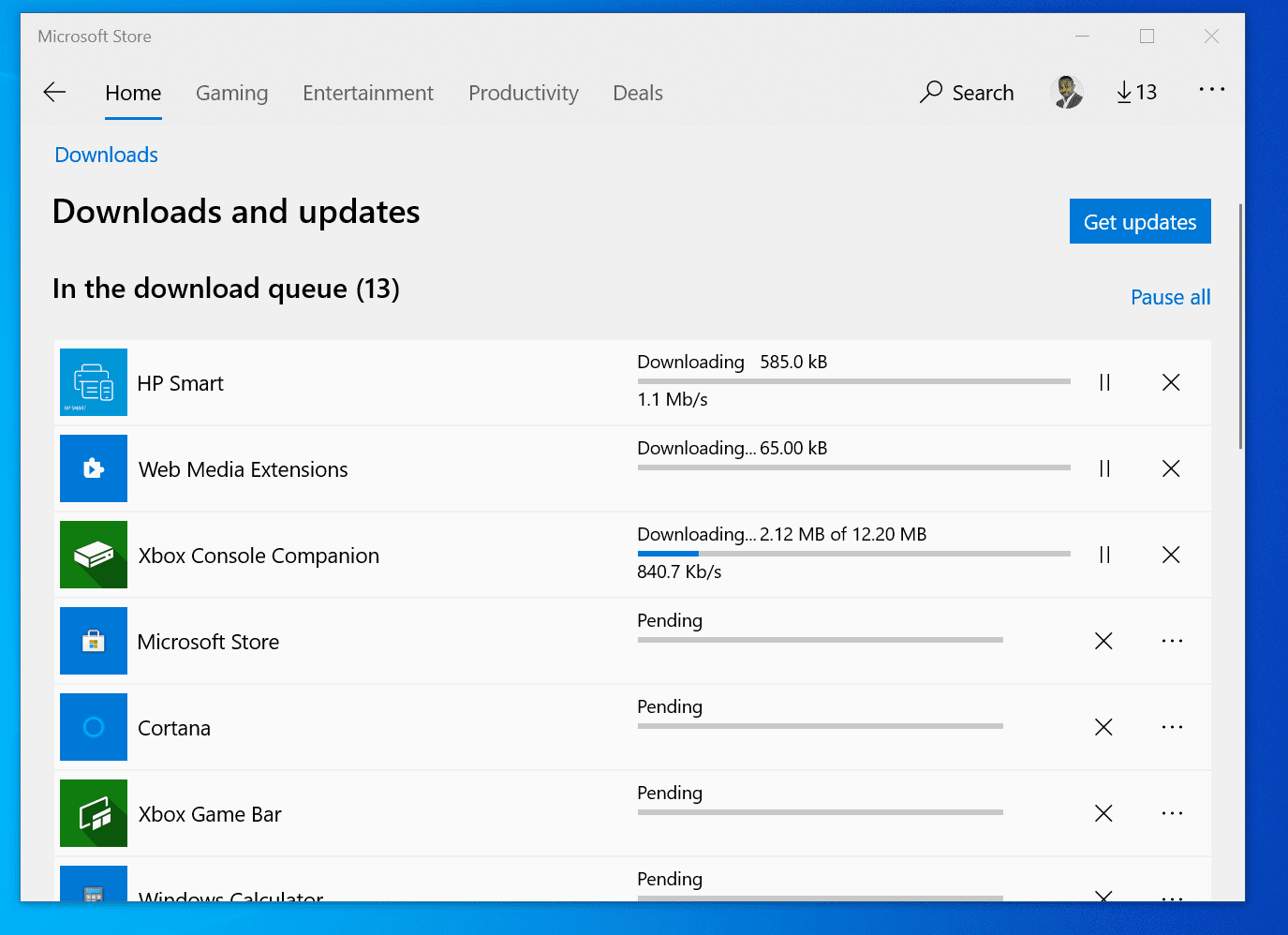Open the downloads indicator showing 13

1136,92
